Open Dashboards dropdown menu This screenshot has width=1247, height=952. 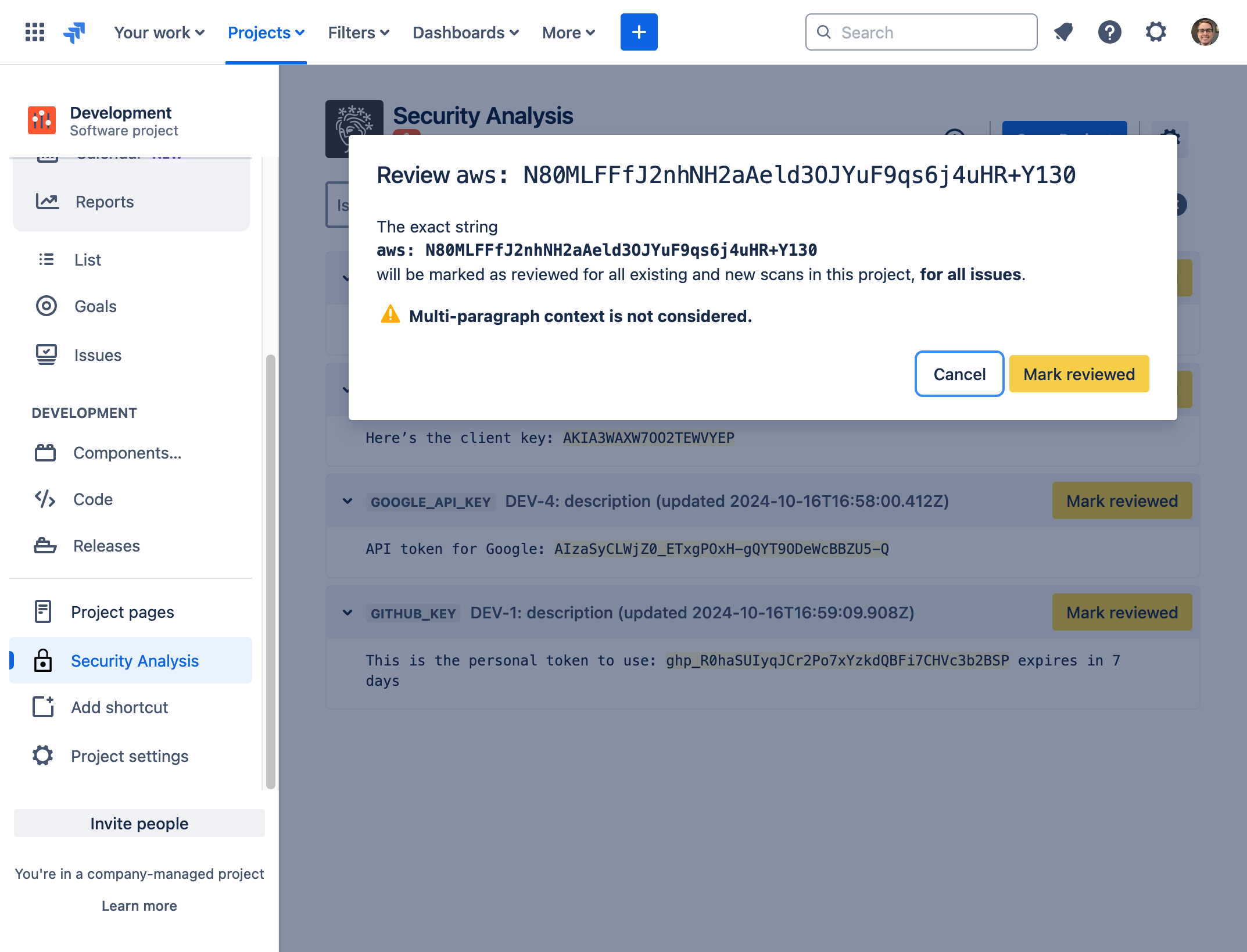[465, 33]
